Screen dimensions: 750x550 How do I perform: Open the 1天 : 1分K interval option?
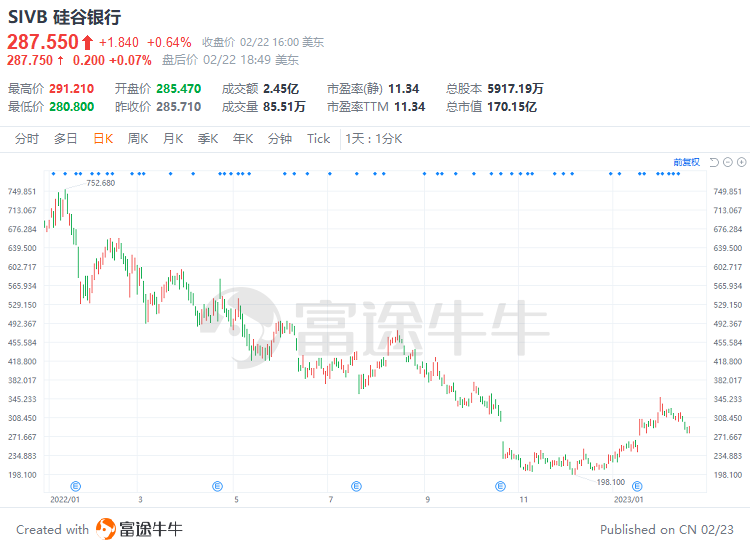pos(374,139)
